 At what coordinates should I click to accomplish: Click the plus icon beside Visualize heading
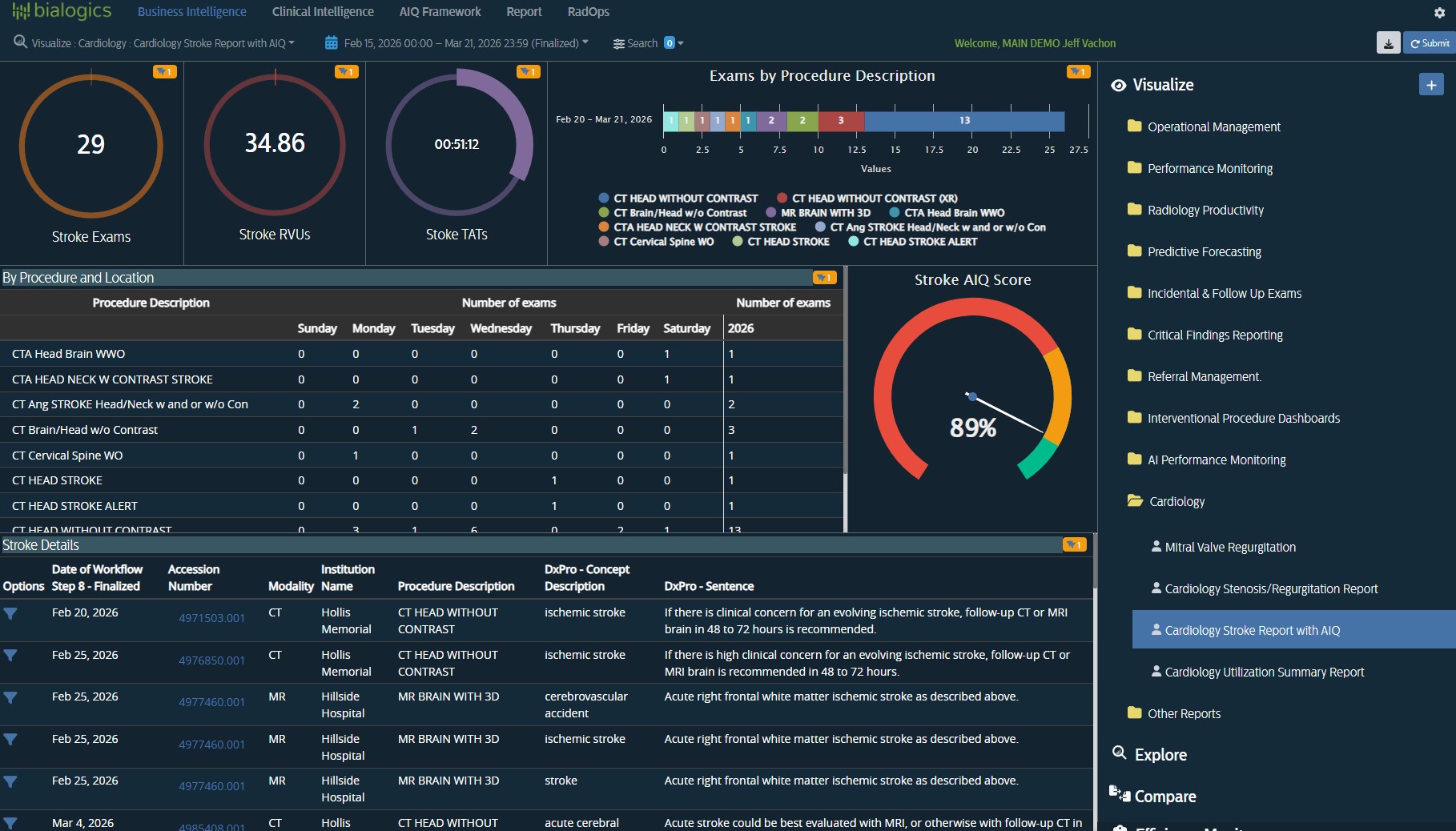point(1431,84)
